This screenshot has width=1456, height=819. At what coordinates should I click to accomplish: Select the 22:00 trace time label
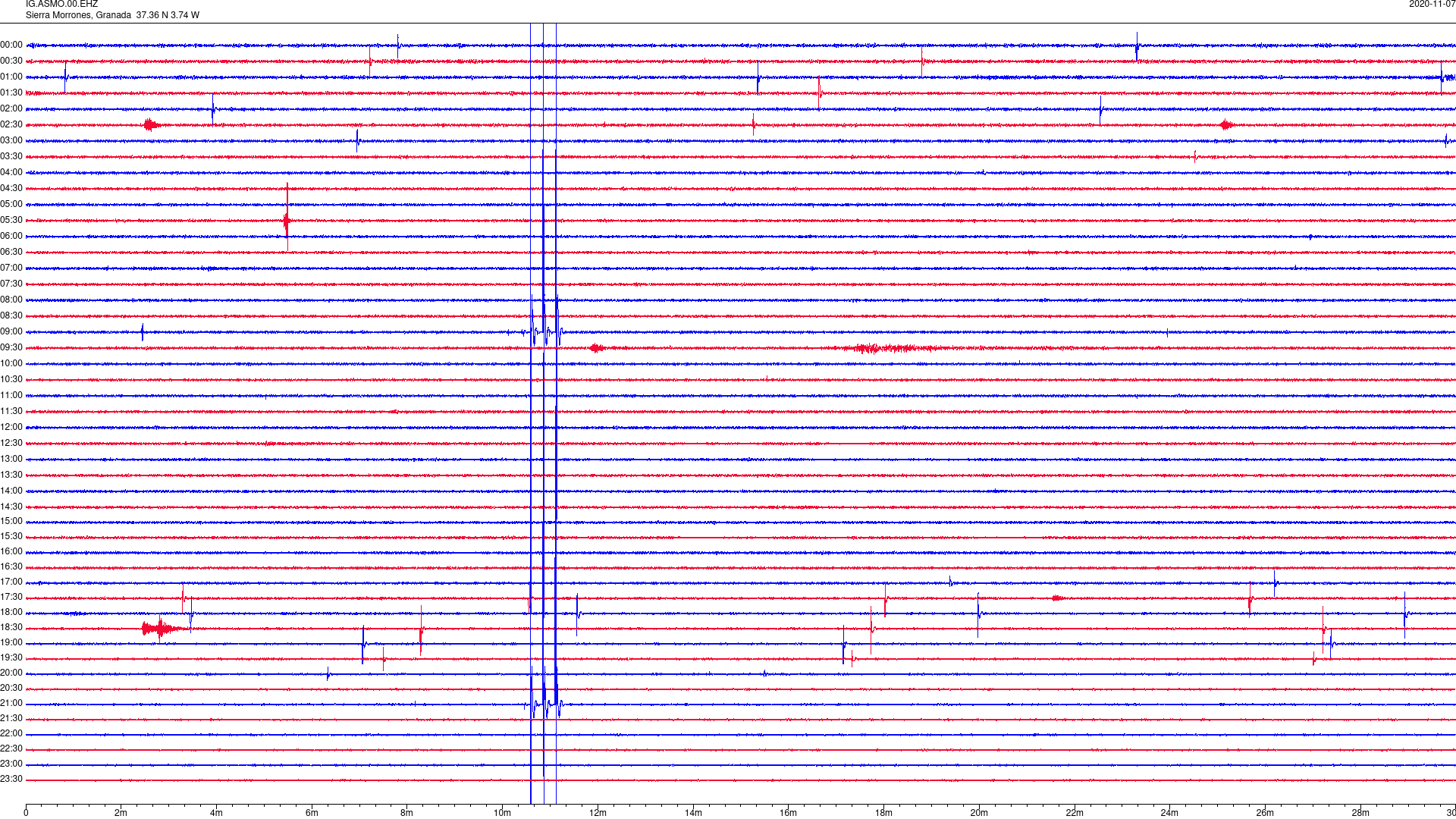click(x=11, y=734)
